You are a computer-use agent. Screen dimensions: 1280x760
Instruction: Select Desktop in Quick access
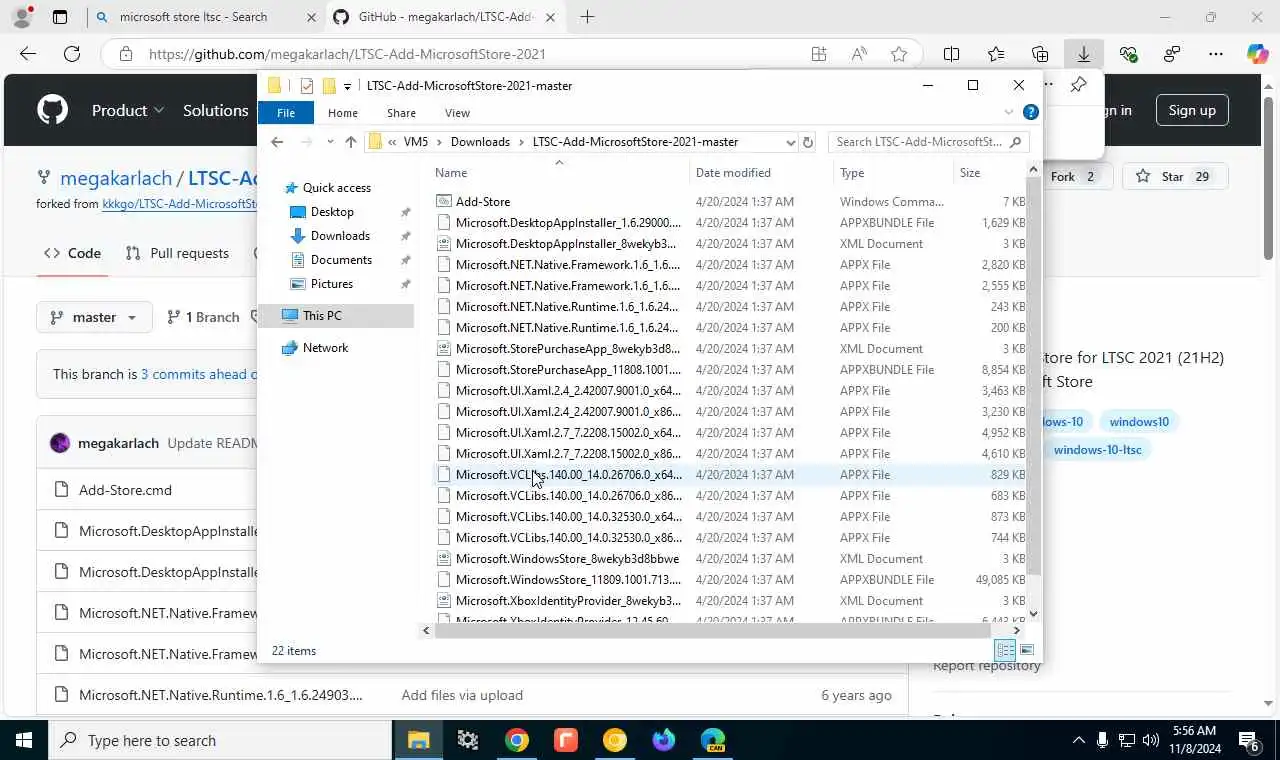tap(332, 212)
